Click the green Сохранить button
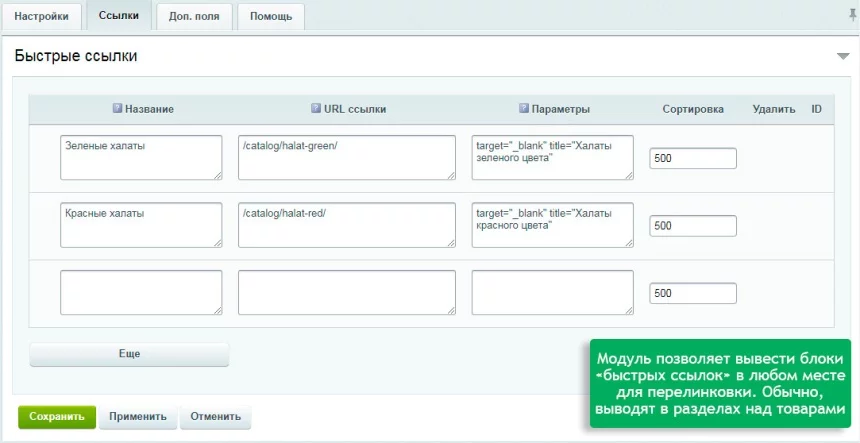860x443 pixels. 56,417
